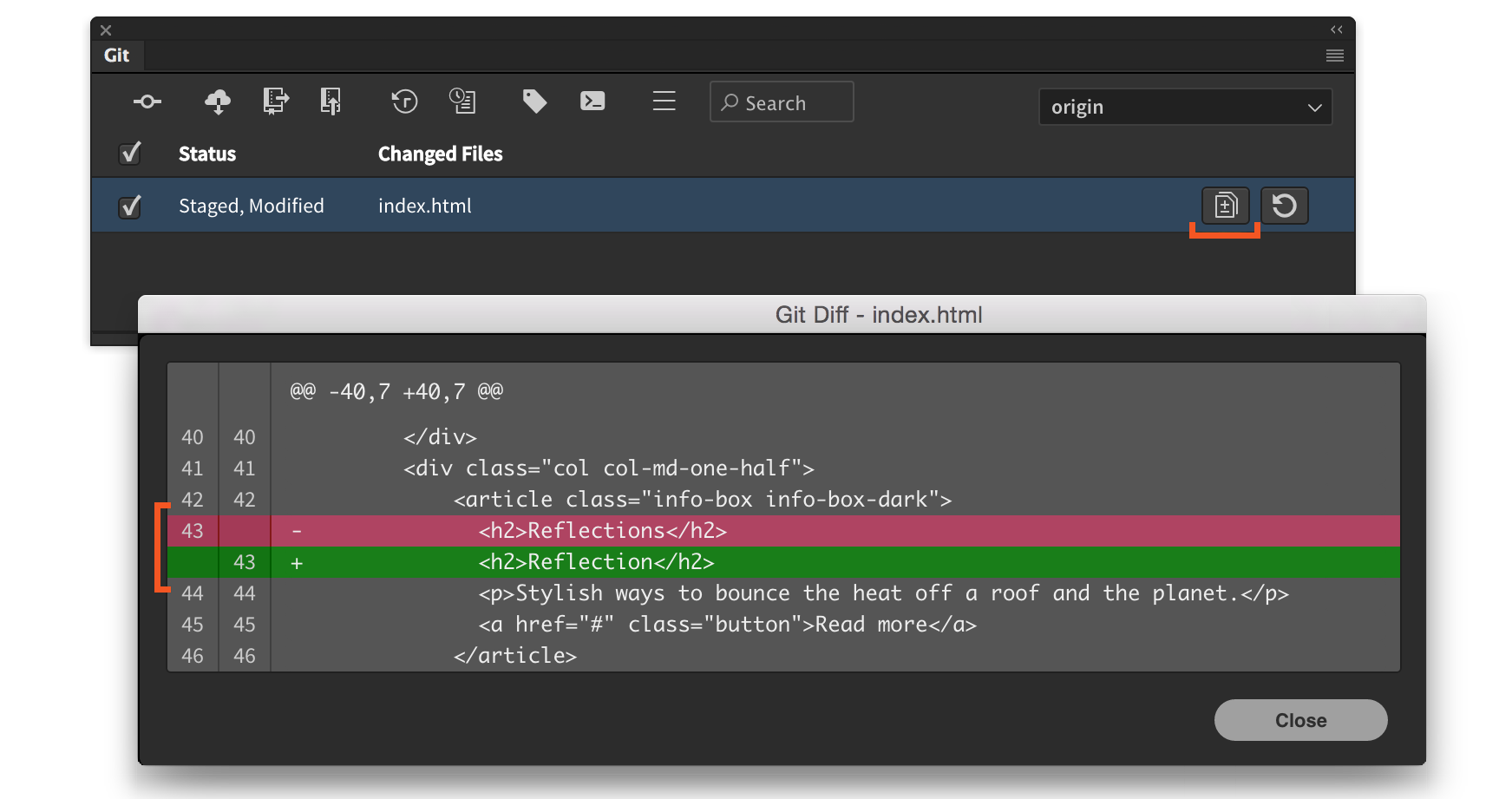This screenshot has width=1512, height=799.
Task: Click the tag icon in the toolbar
Action: pyautogui.click(x=533, y=102)
